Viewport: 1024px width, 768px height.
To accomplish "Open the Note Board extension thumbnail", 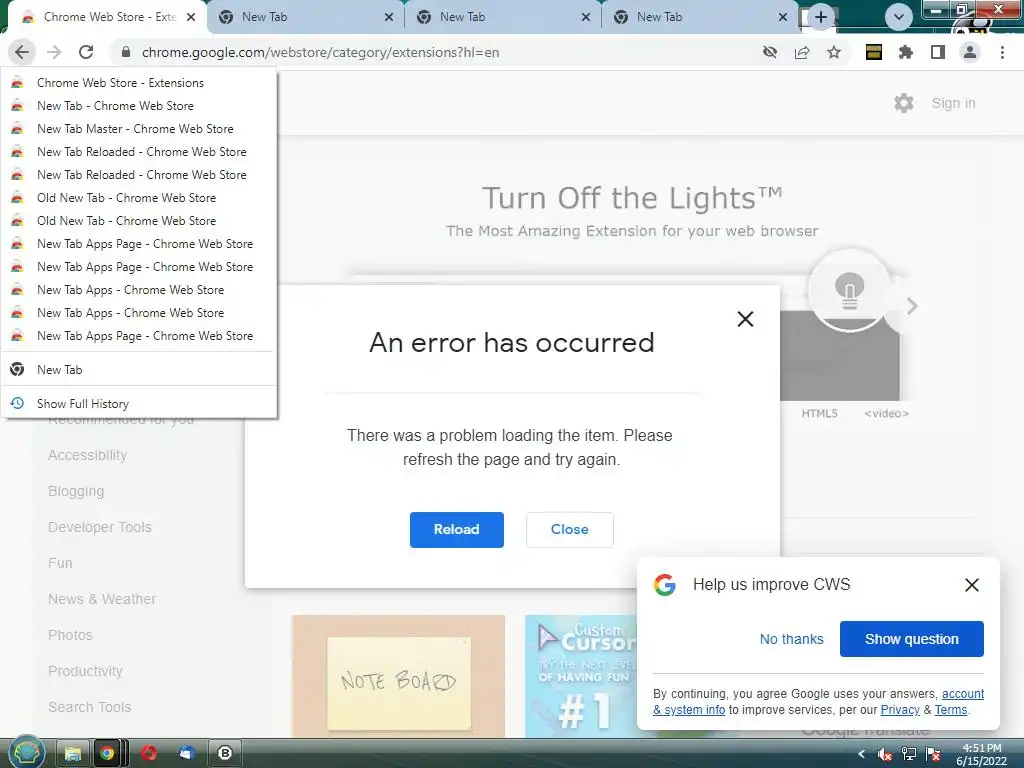I will pos(398,676).
